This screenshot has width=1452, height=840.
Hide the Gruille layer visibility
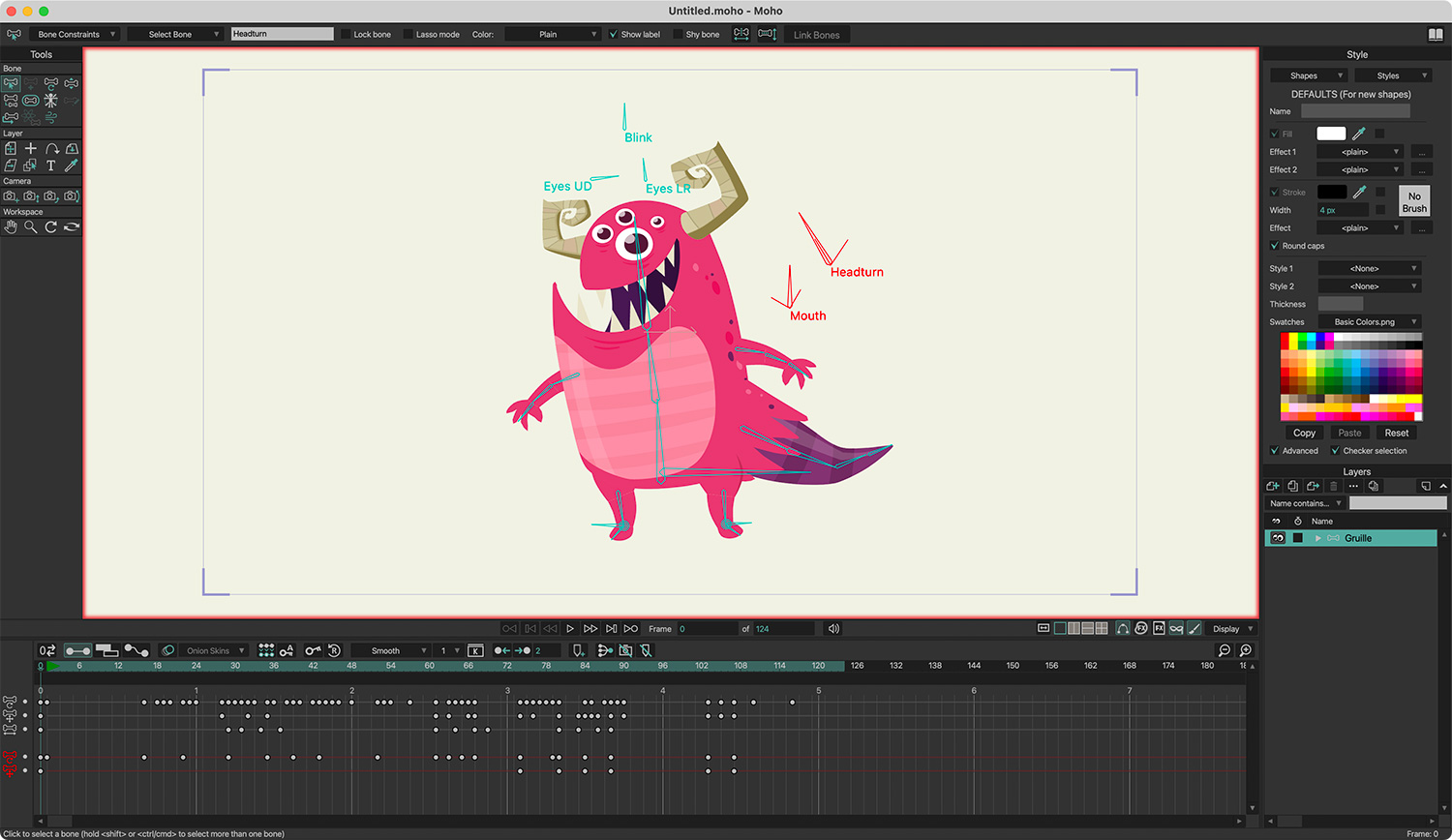(x=1278, y=538)
